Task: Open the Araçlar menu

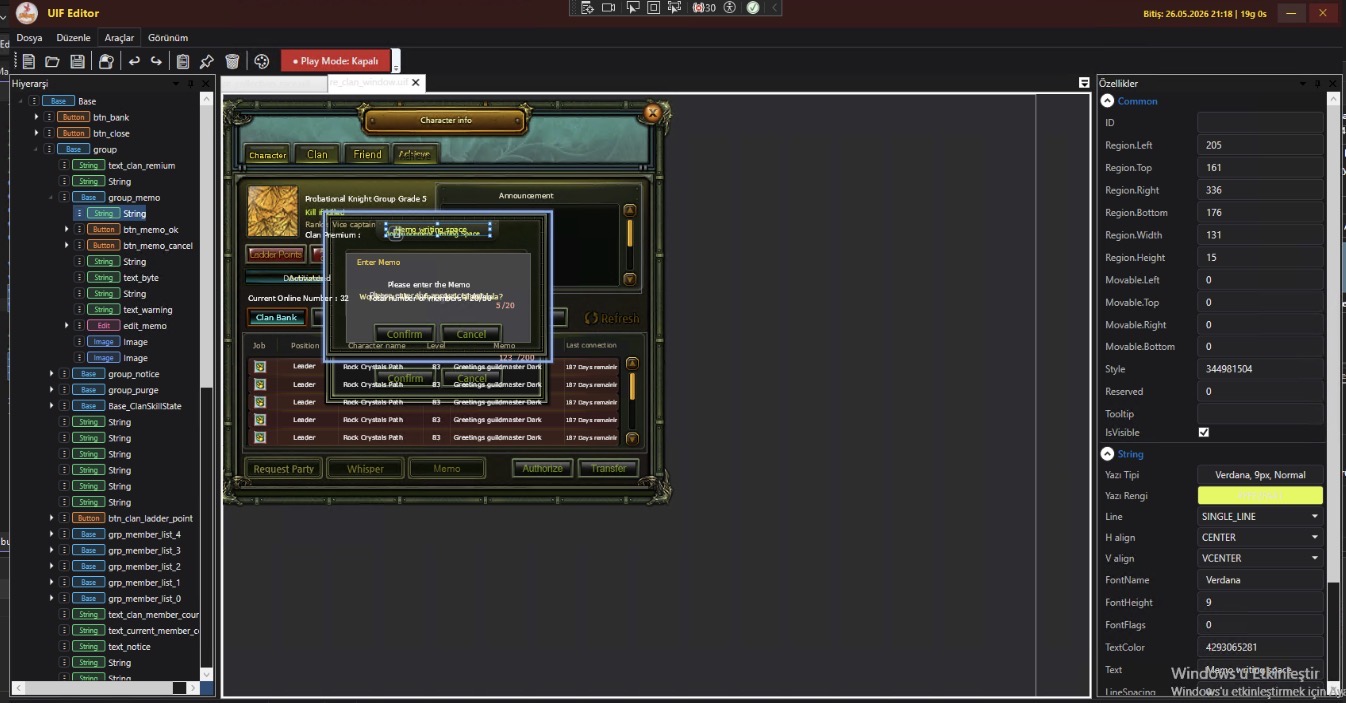Action: click(119, 38)
